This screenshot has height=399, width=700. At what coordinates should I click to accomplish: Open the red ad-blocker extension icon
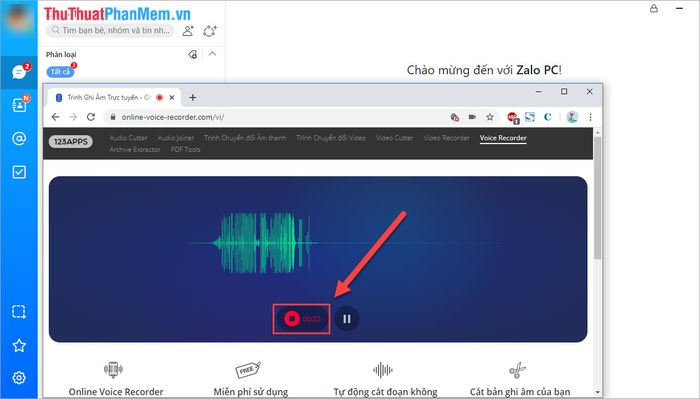tap(512, 117)
